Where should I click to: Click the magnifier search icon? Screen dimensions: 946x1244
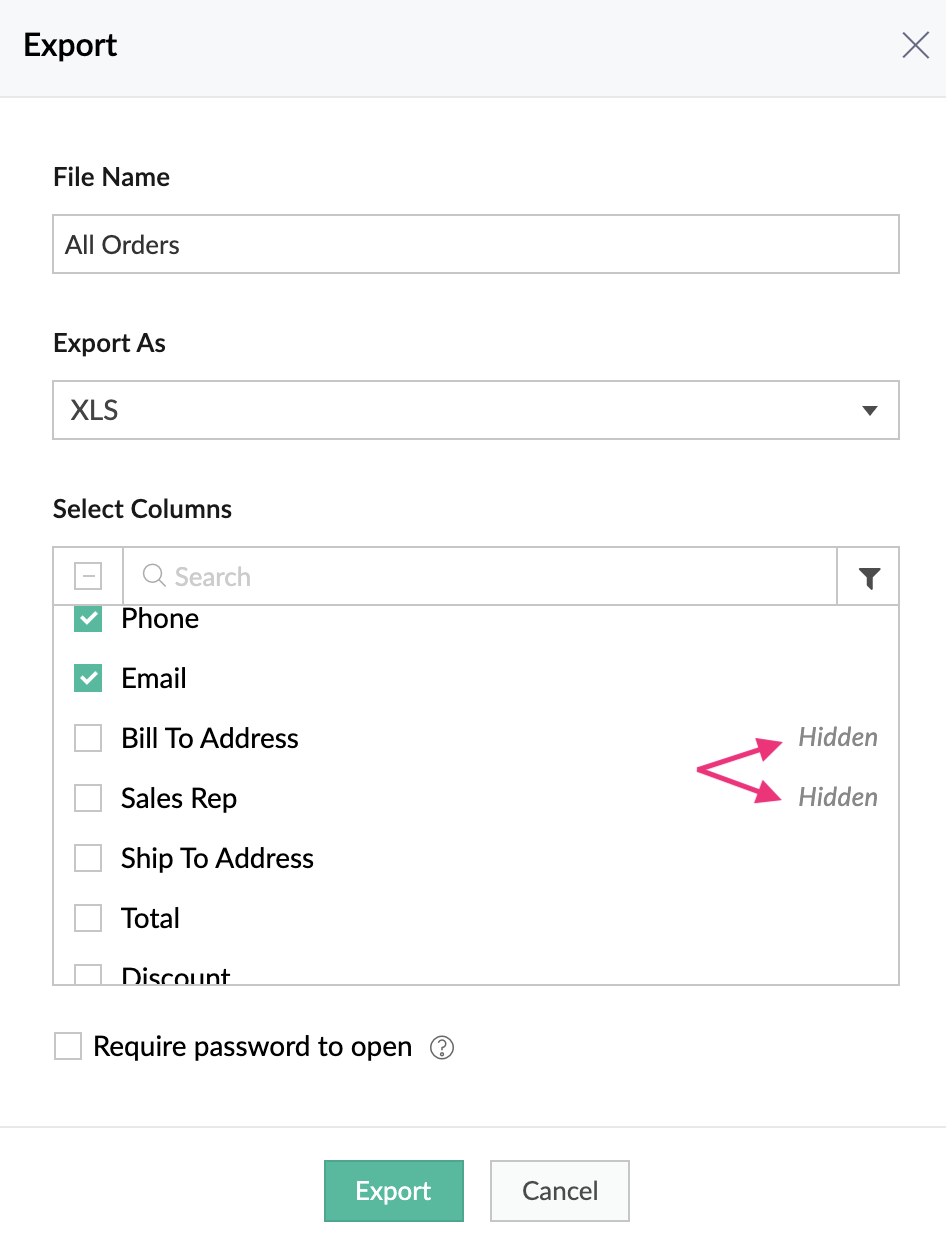click(x=154, y=576)
